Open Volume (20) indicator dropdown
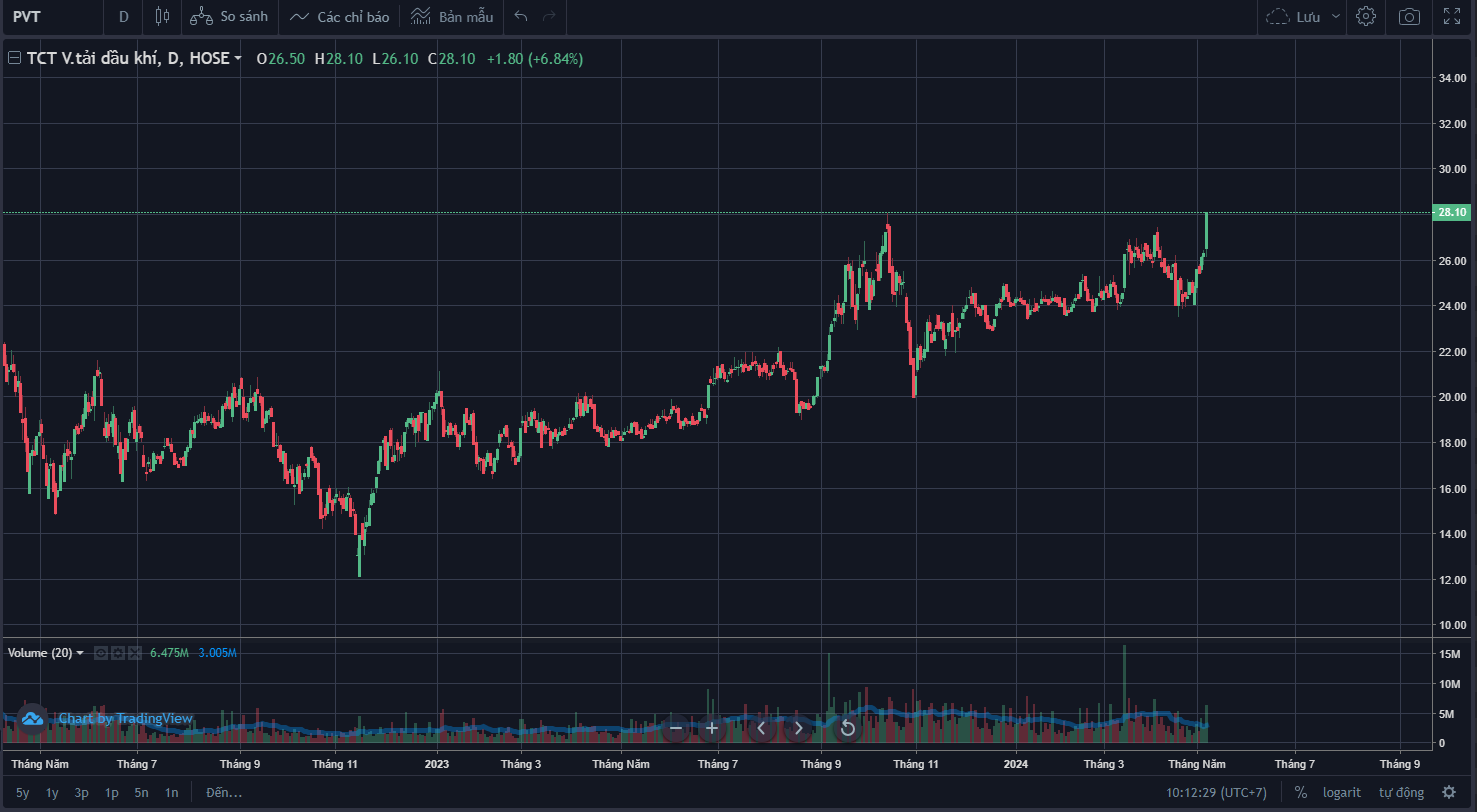This screenshot has height=812, width=1477. tap(80, 653)
